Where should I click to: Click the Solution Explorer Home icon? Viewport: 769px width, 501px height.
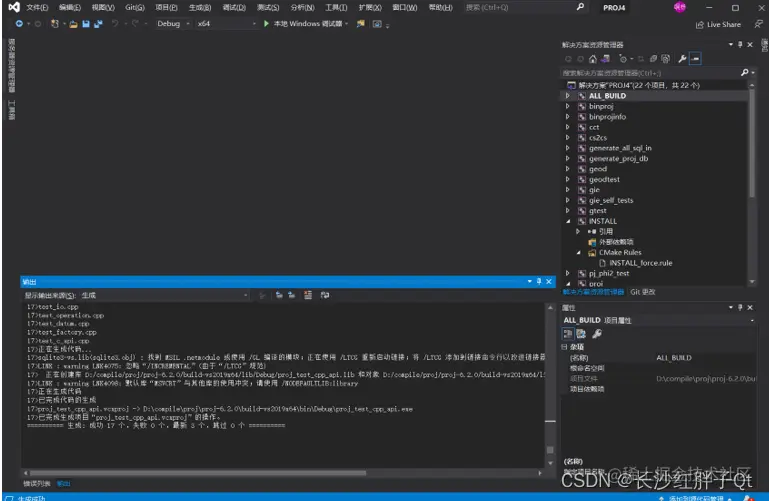click(x=593, y=59)
